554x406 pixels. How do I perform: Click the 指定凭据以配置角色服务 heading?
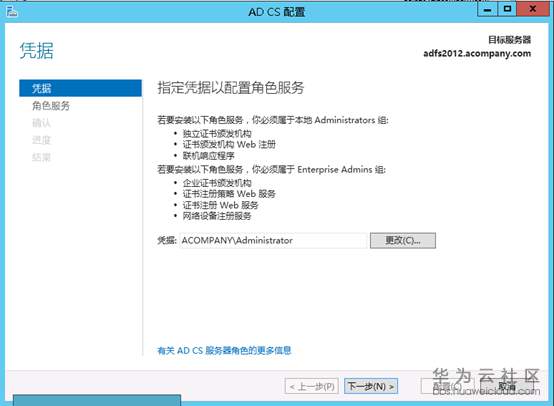point(231,88)
